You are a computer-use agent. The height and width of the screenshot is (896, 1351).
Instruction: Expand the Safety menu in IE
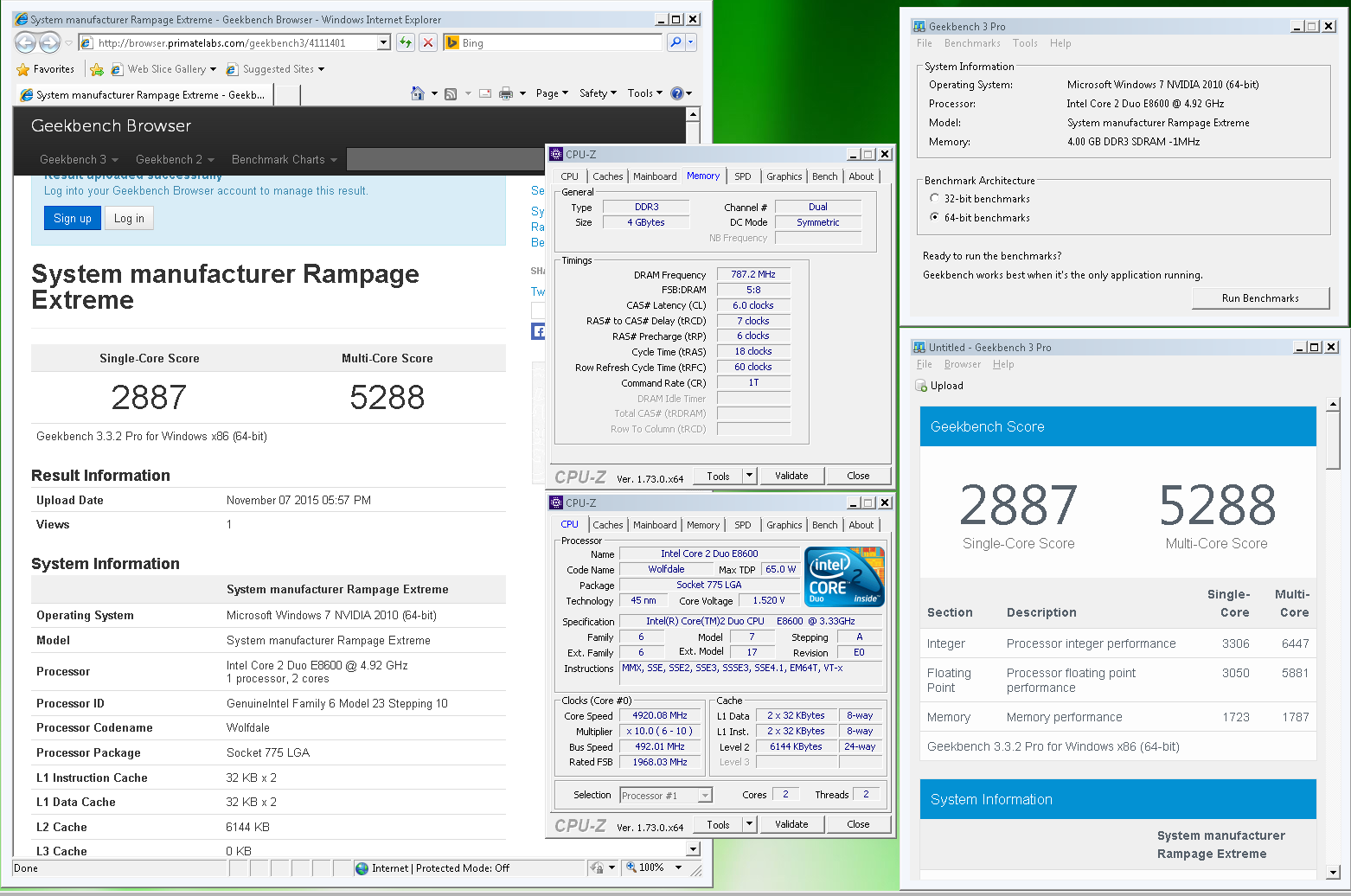pos(598,93)
